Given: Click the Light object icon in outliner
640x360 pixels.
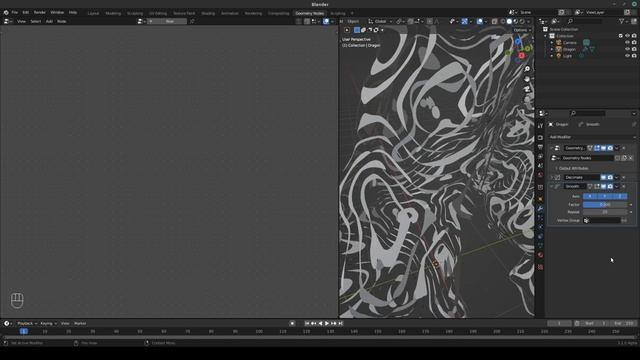Looking at the screenshot, I should [x=559, y=56].
